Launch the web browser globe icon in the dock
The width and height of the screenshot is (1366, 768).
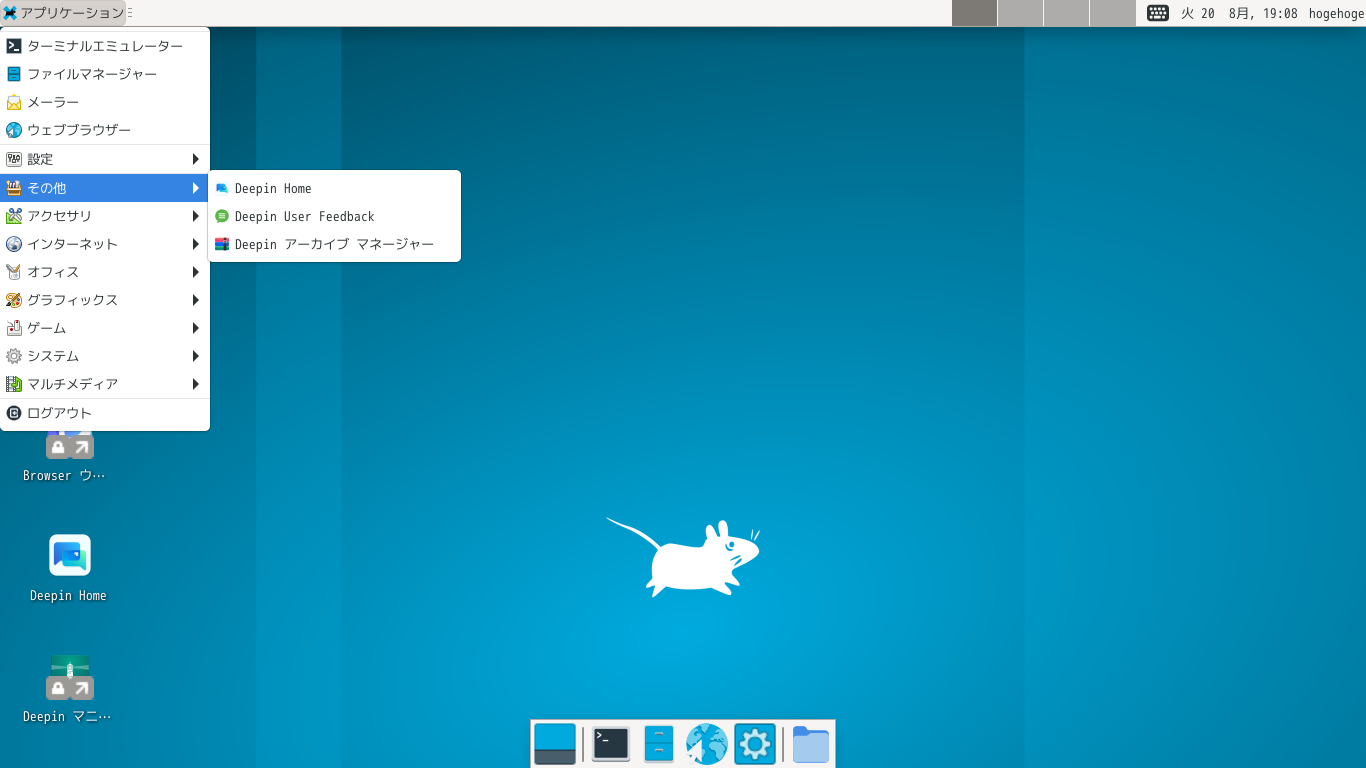pos(706,744)
